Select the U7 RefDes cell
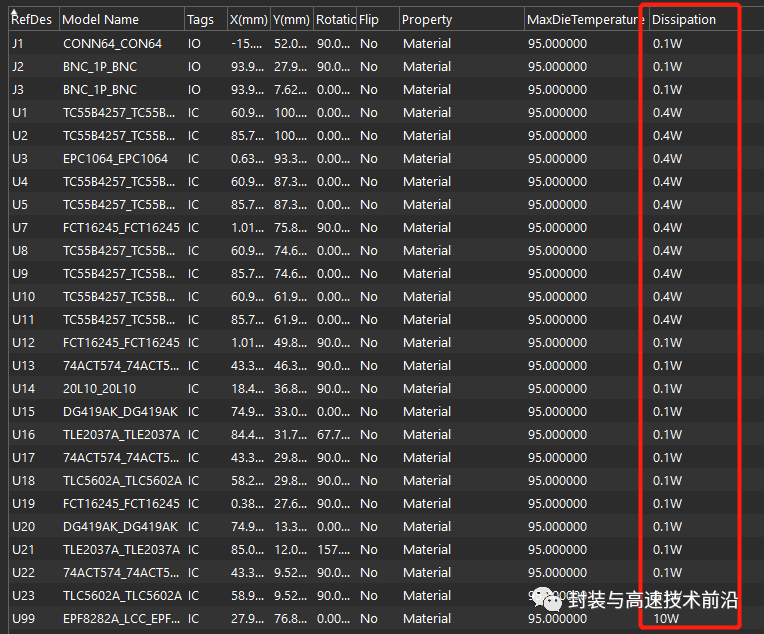The width and height of the screenshot is (764, 634). click(x=20, y=228)
